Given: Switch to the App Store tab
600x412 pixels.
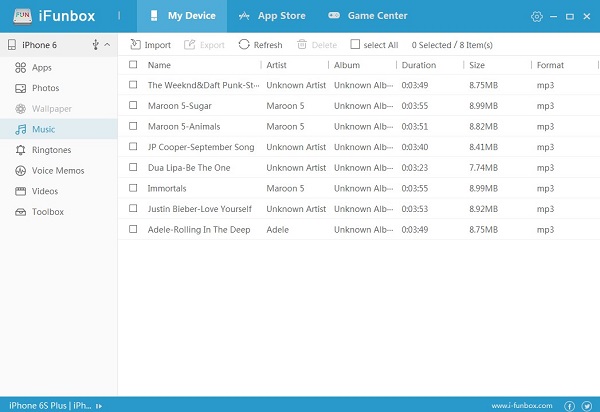Looking at the screenshot, I should pyautogui.click(x=272, y=16).
